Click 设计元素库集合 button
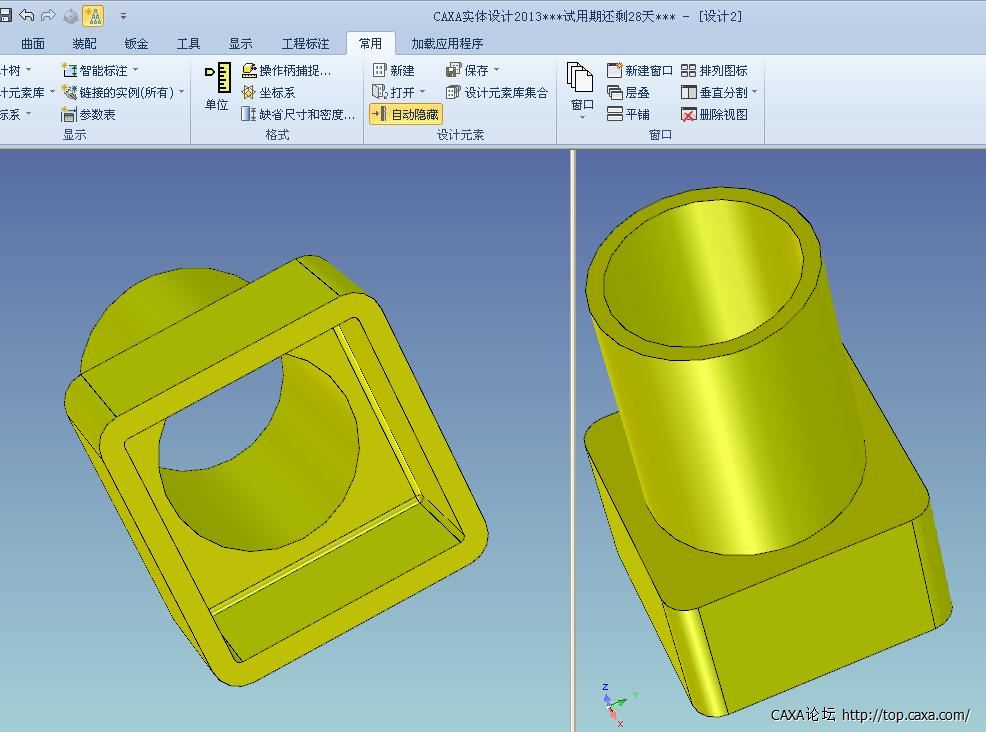The image size is (986, 732). pyautogui.click(x=497, y=93)
